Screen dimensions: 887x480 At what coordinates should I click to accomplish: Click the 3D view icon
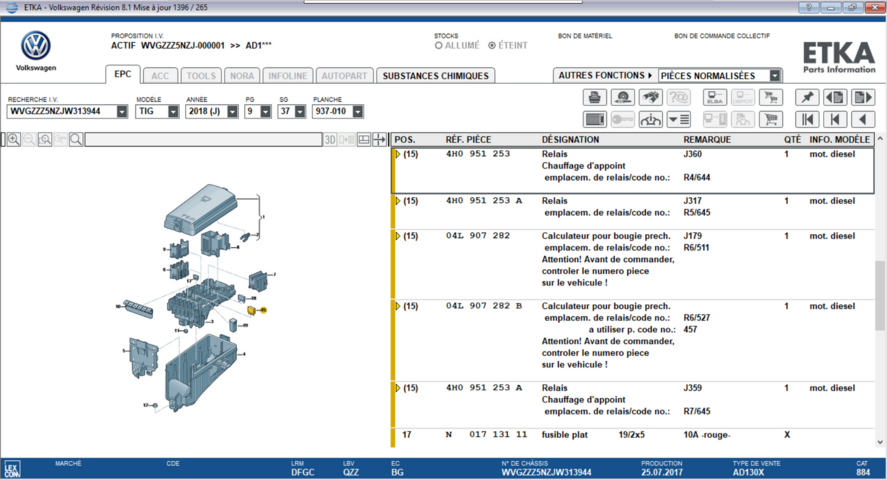coord(330,140)
